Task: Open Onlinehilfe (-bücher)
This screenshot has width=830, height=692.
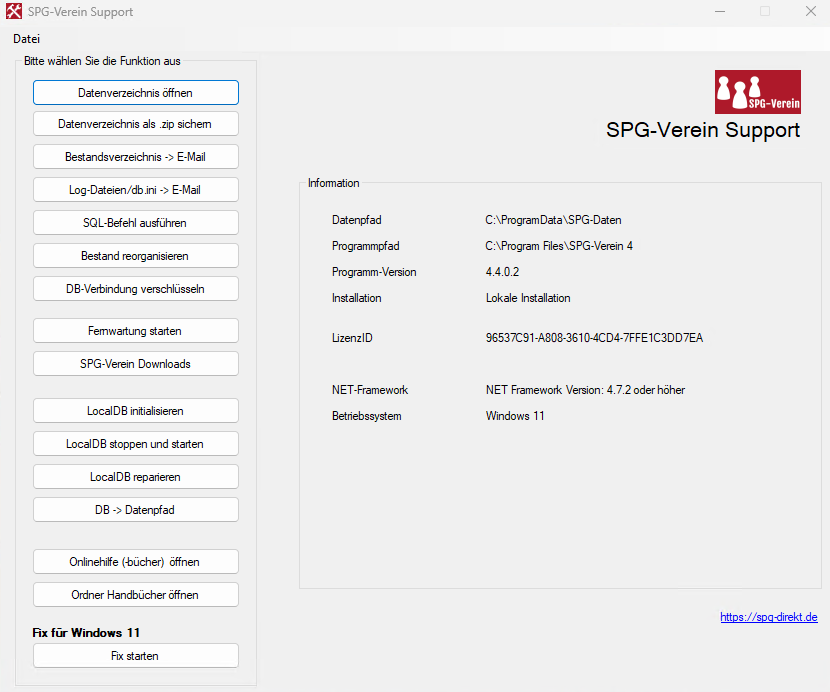Action: (x=135, y=562)
